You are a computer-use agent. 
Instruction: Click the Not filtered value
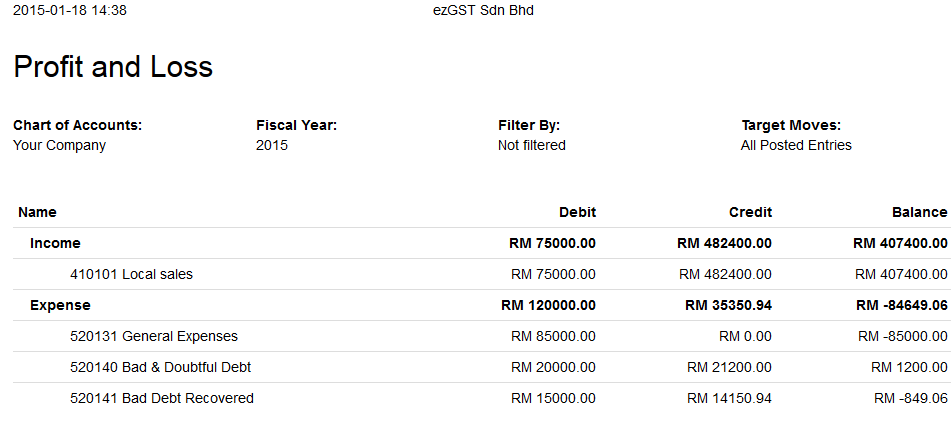532,145
